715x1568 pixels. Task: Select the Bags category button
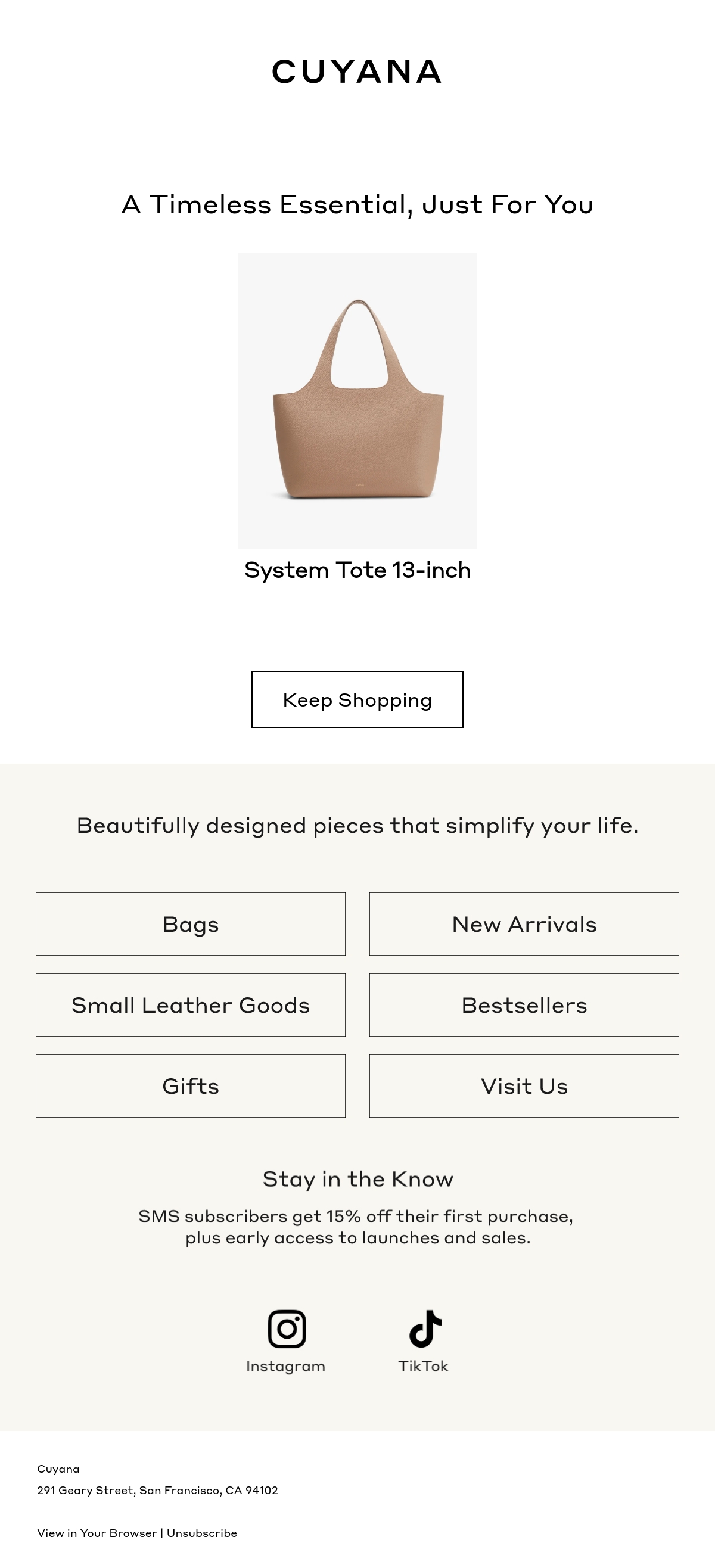tap(191, 924)
